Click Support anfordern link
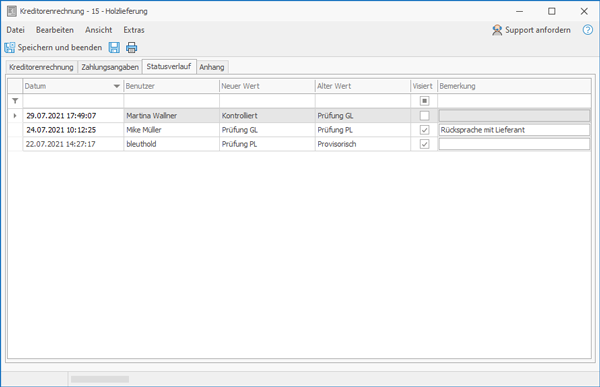This screenshot has width=600, height=387. (532, 30)
